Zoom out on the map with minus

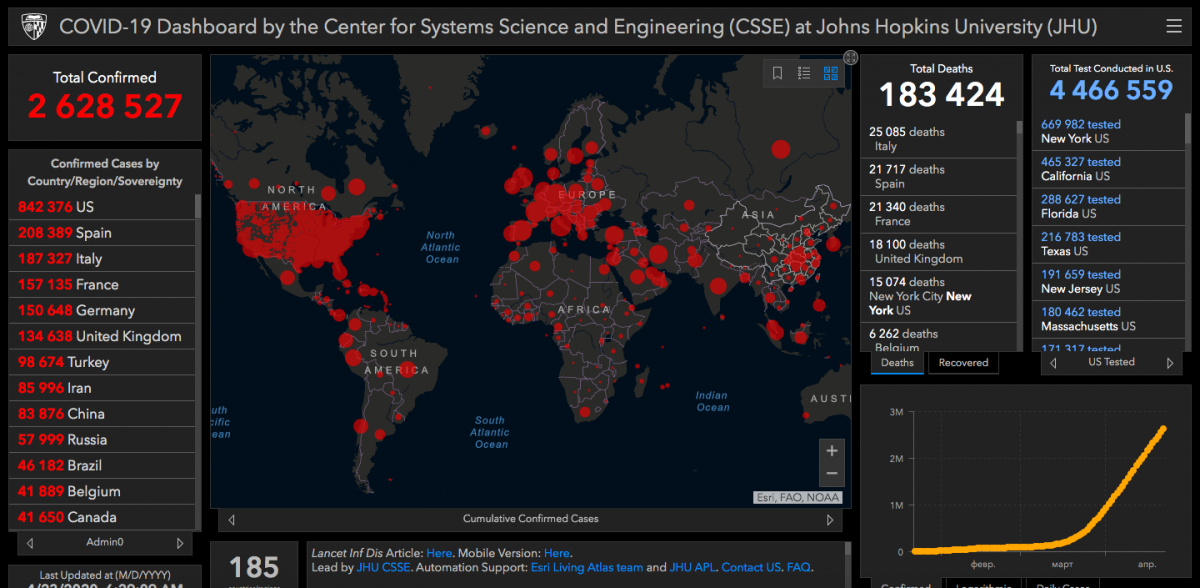point(832,474)
